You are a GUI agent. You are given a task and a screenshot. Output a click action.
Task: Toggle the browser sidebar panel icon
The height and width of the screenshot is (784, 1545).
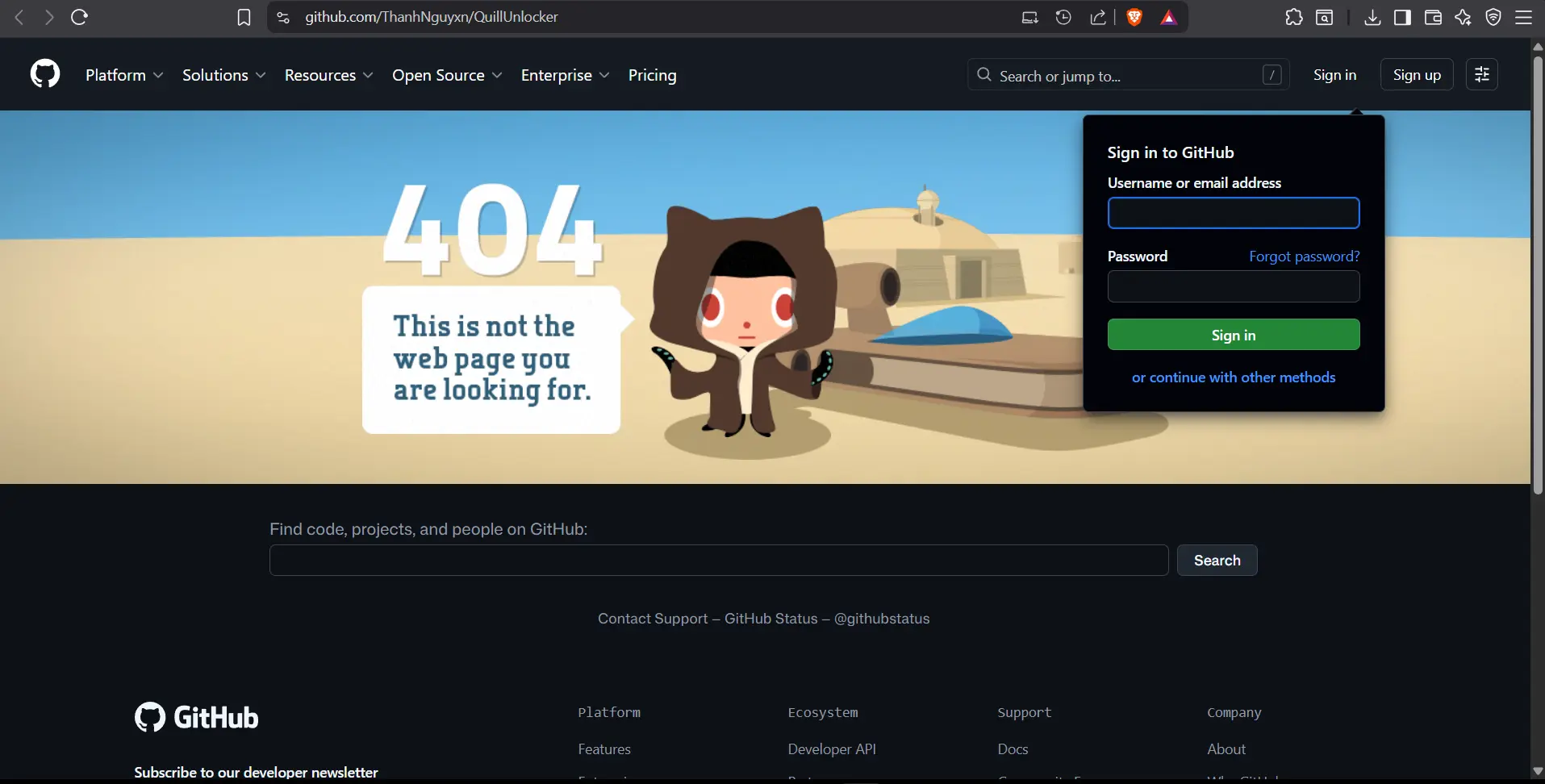click(x=1403, y=17)
